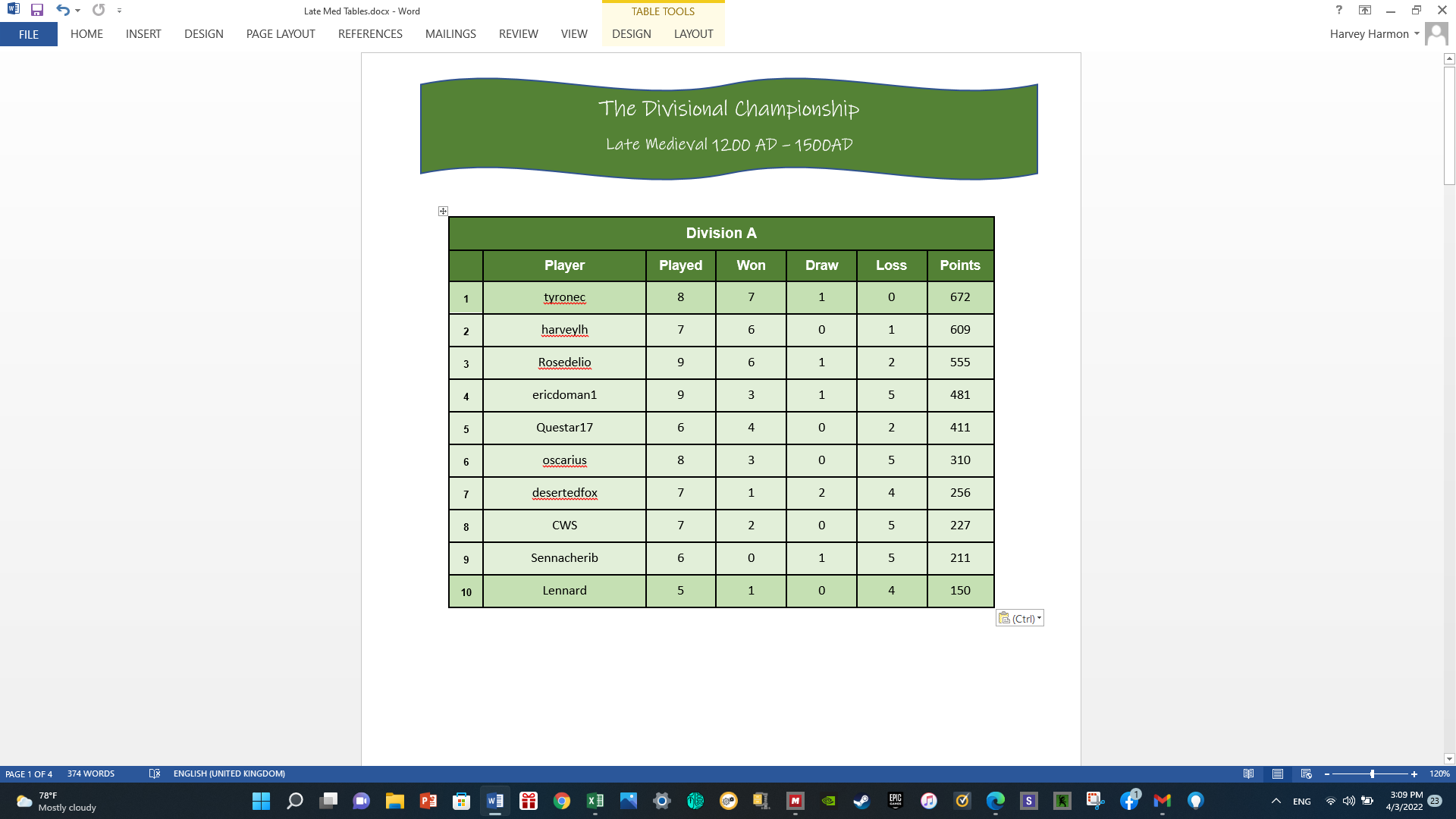Open the REFERENCES ribbon tab
Screen dimensions: 1456x819
[370, 34]
